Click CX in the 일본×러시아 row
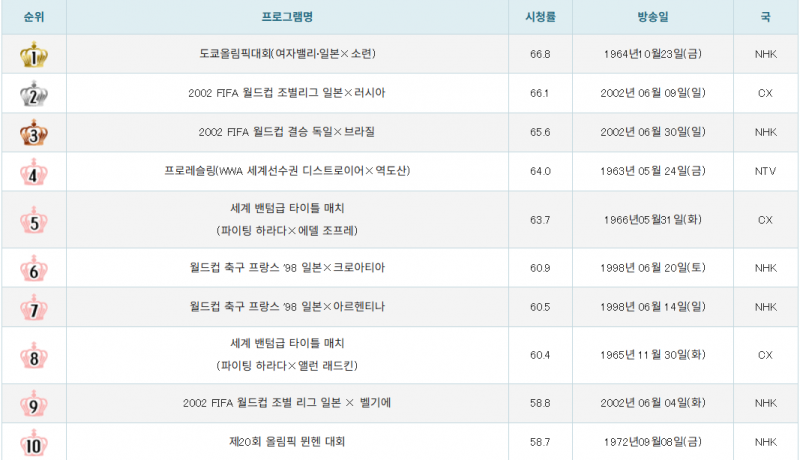Screen dimensions: 800x460 tap(765, 93)
